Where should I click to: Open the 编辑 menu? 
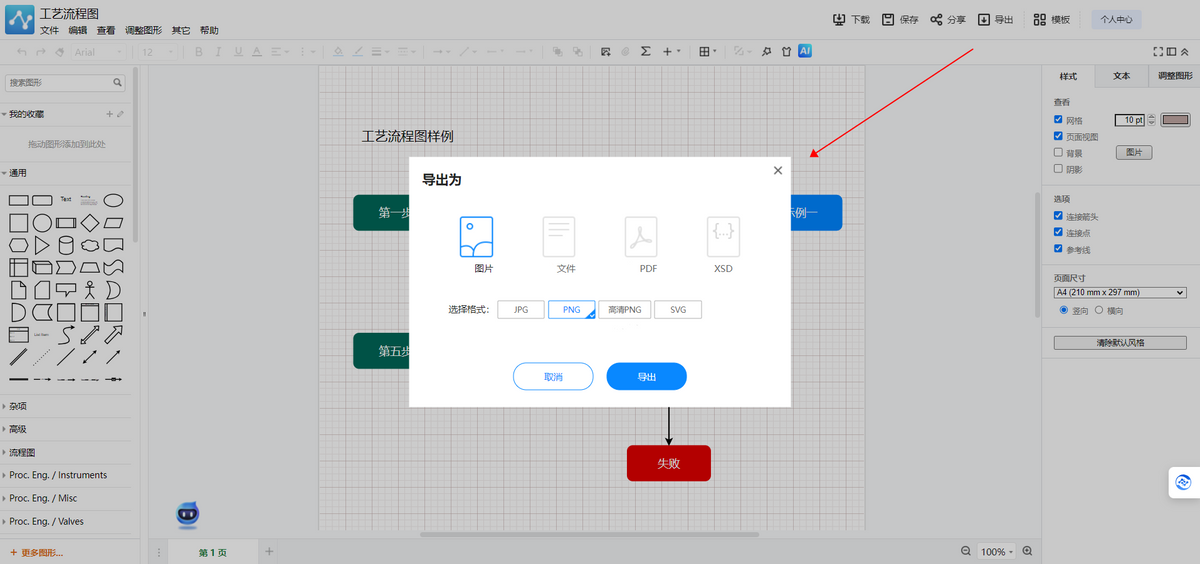[77, 30]
